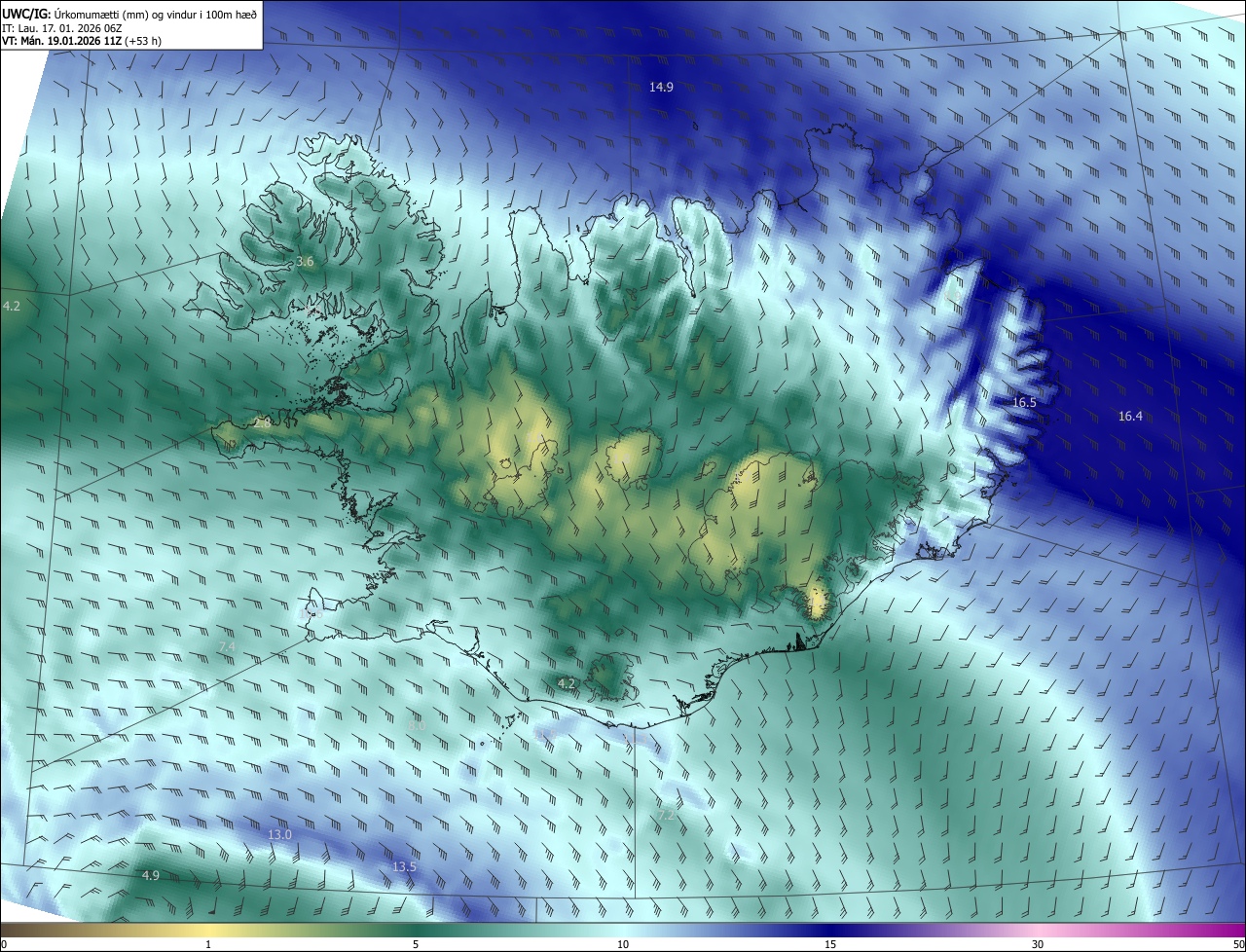
Task: Click the '30' tick on the colour scale
Action: pyautogui.click(x=1038, y=944)
